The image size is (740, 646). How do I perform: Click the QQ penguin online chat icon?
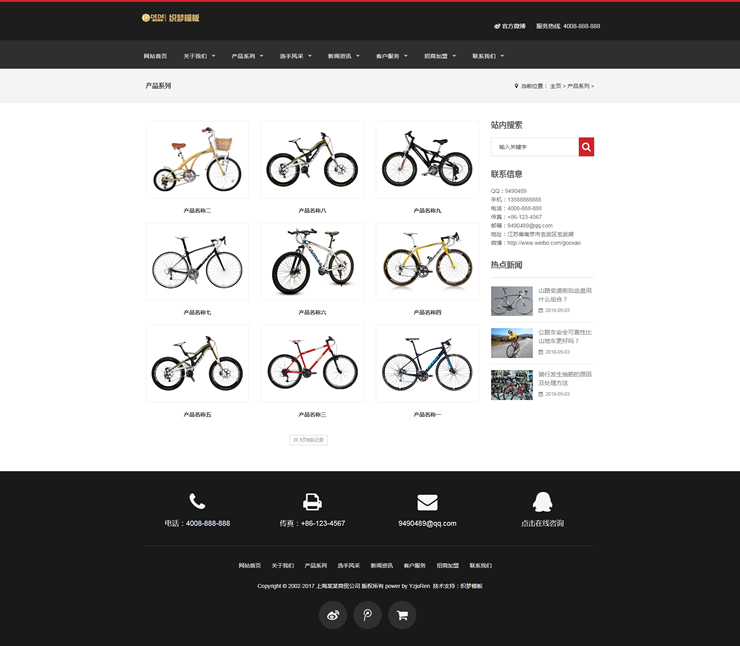point(542,502)
